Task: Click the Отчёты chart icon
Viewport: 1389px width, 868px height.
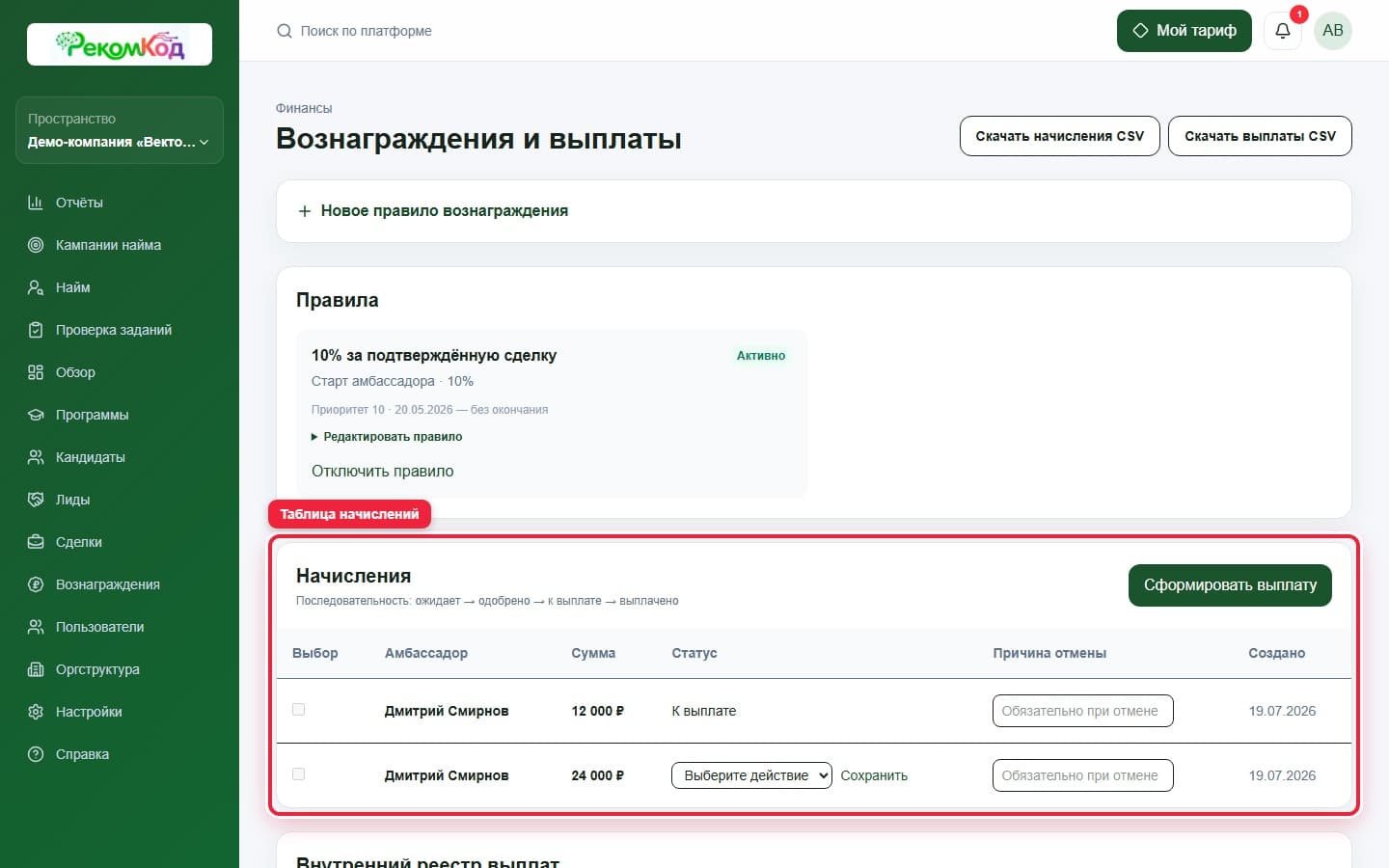Action: pos(36,203)
